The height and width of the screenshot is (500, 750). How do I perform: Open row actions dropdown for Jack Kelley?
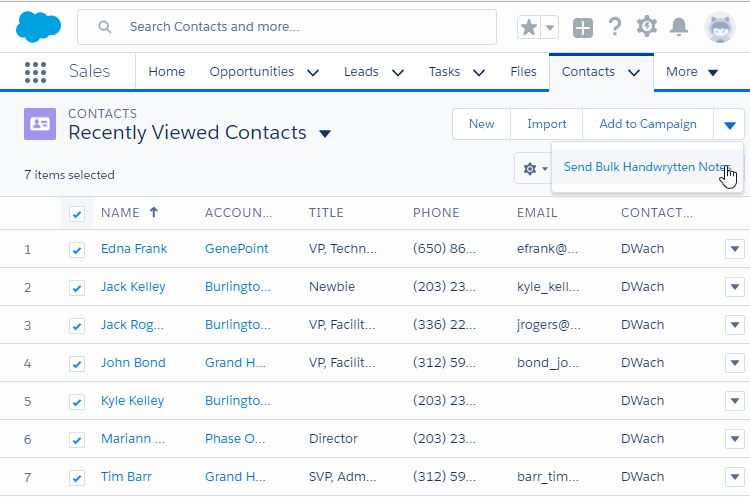click(734, 287)
